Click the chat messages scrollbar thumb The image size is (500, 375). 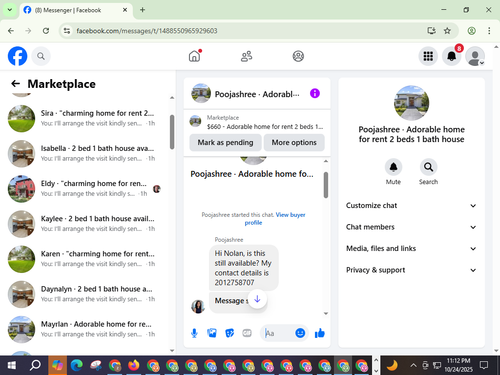coord(326,185)
